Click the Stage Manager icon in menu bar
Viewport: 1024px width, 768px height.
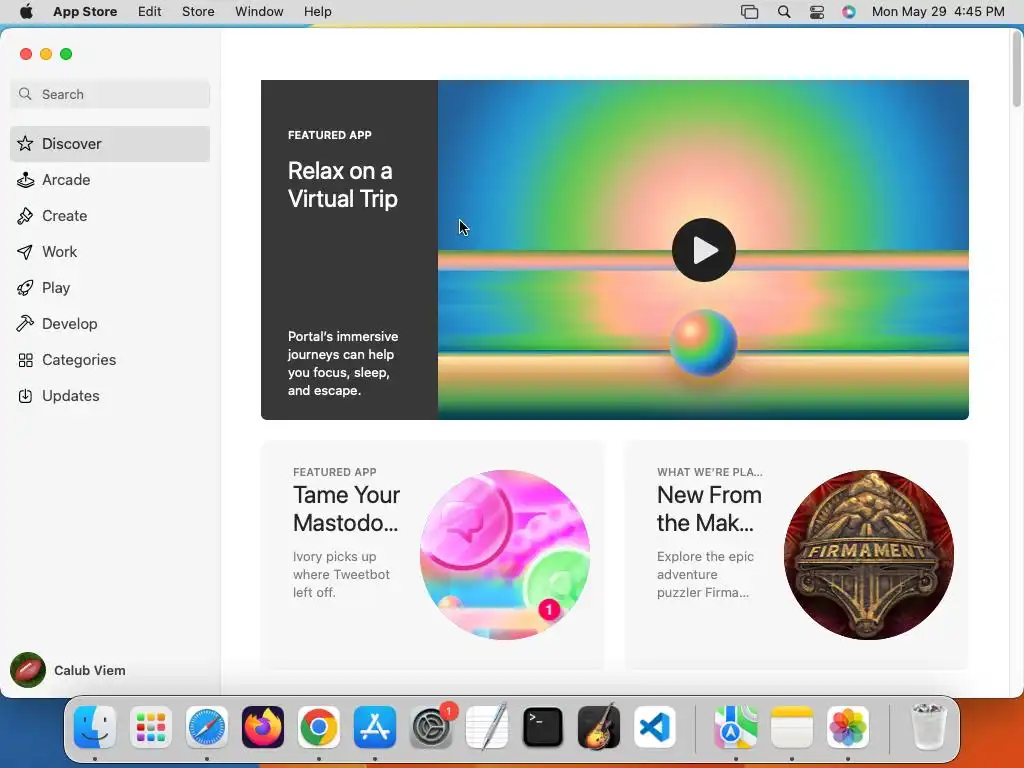750,12
